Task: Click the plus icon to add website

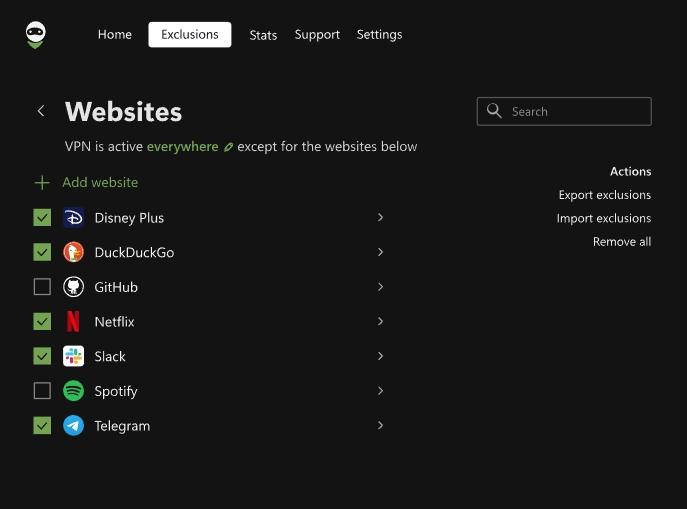Action: coord(42,183)
